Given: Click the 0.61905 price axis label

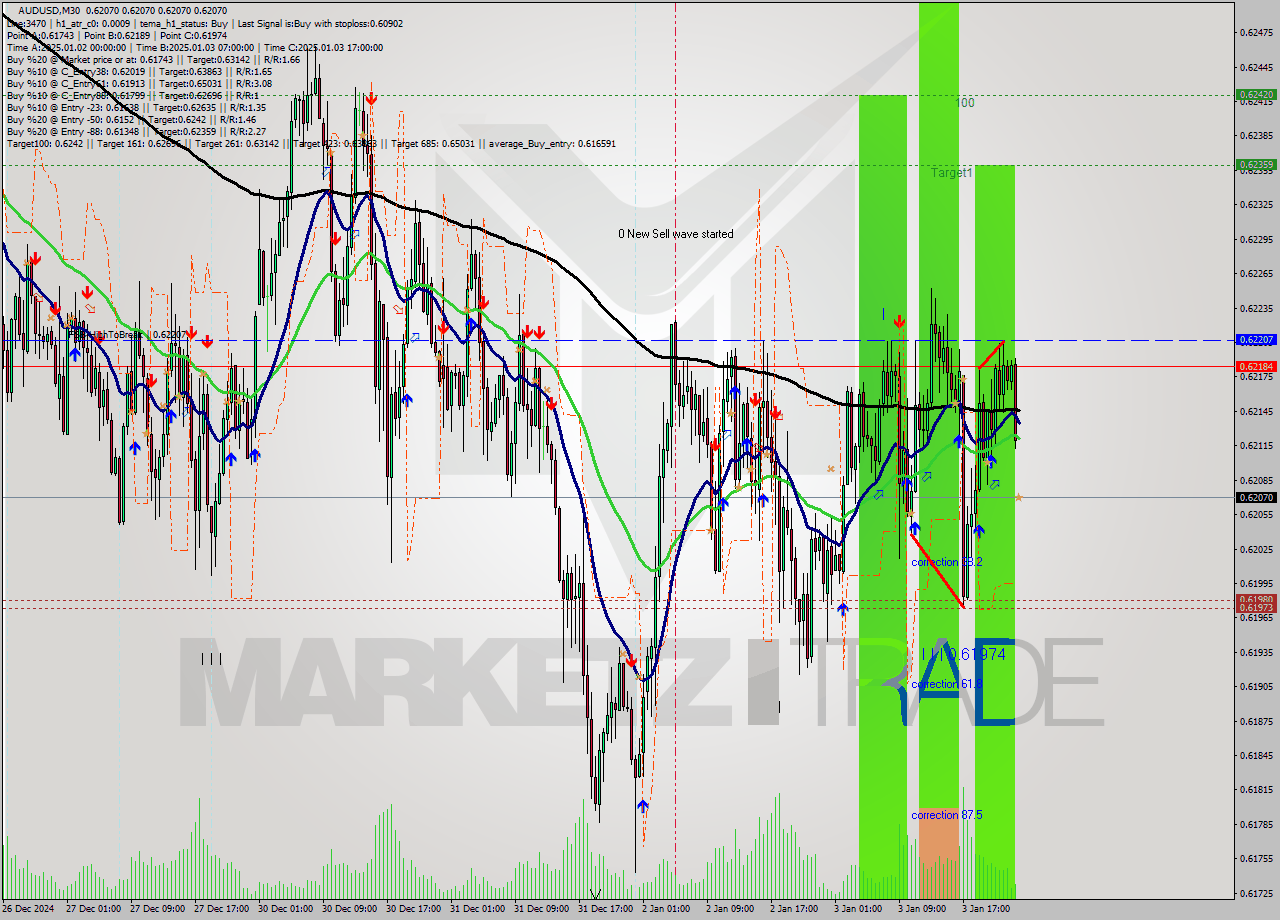Looking at the screenshot, I should (1256, 686).
